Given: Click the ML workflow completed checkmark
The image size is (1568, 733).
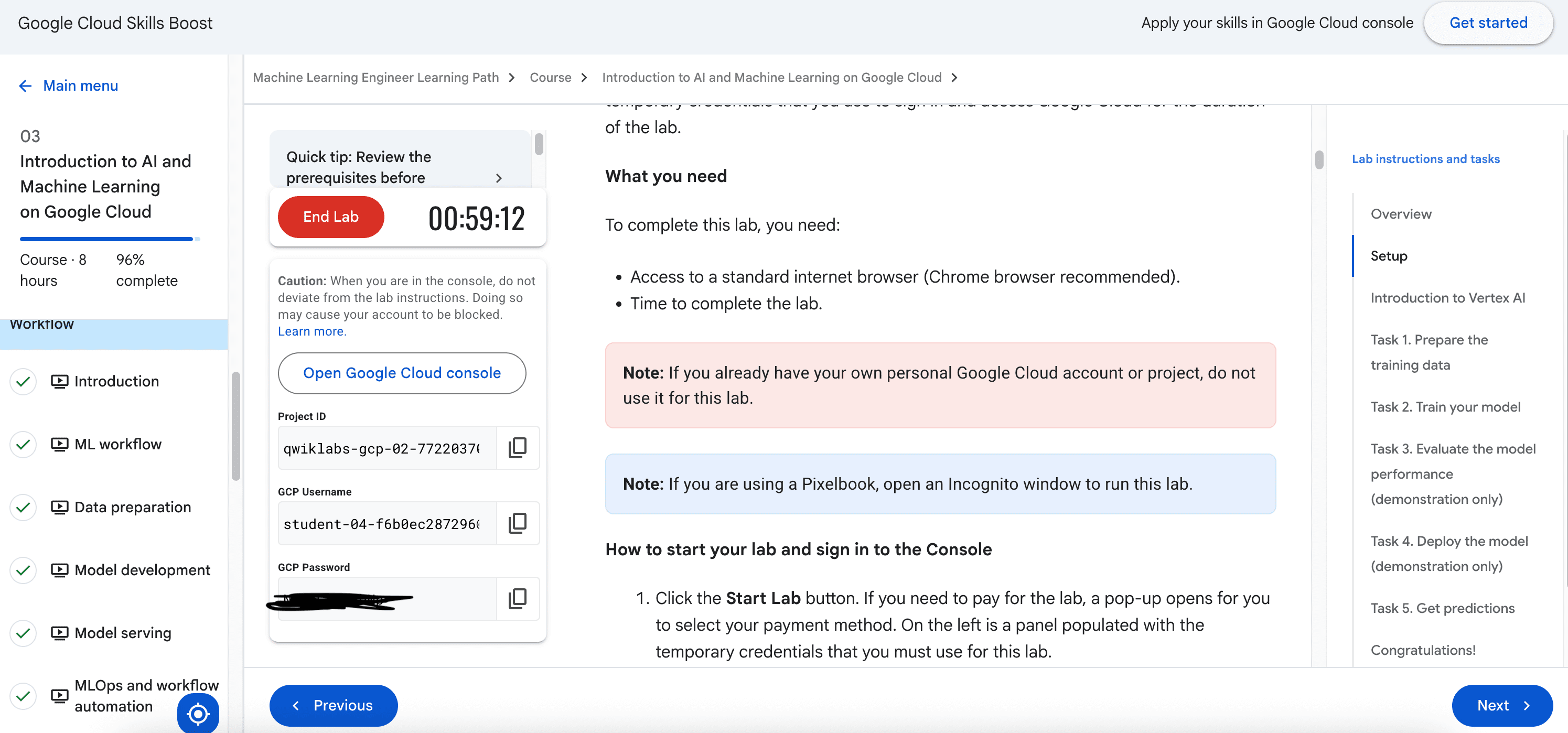Looking at the screenshot, I should pyautogui.click(x=23, y=444).
